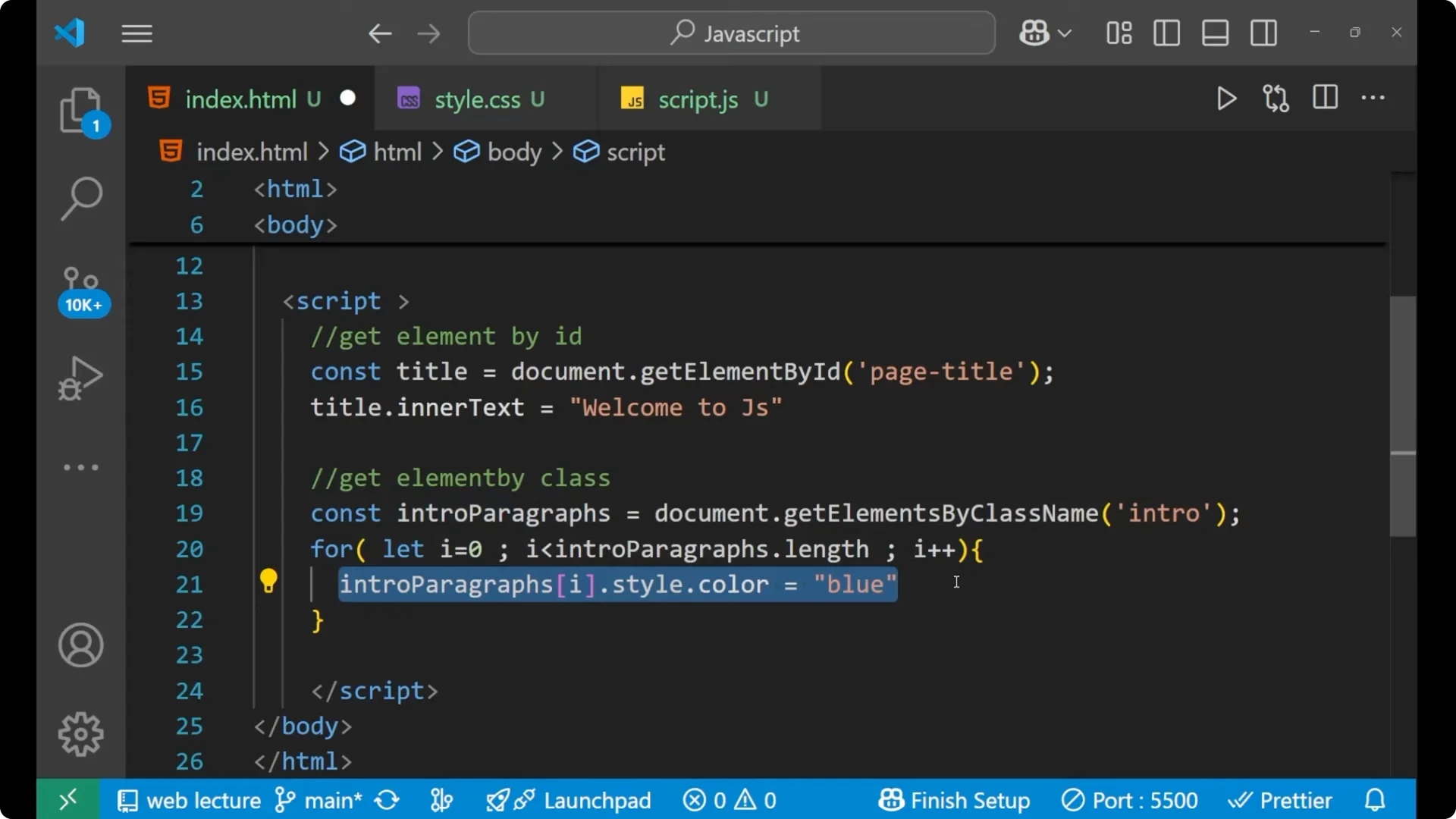Click the quick fix lightbulb on line 21
The width and height of the screenshot is (1456, 819).
coord(268,581)
